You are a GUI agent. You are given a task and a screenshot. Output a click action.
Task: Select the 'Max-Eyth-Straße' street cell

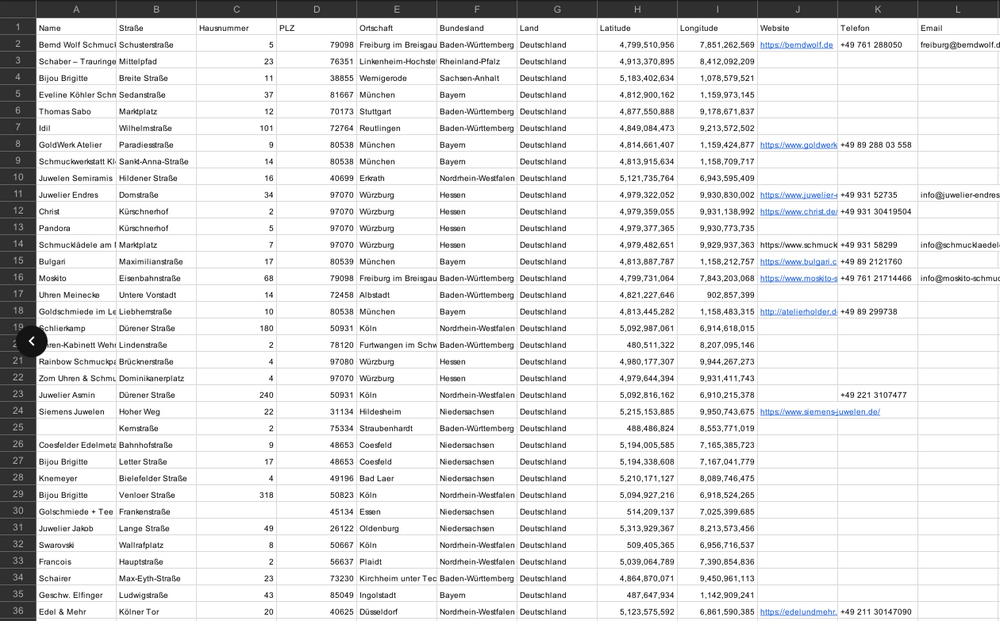[x=156, y=578]
